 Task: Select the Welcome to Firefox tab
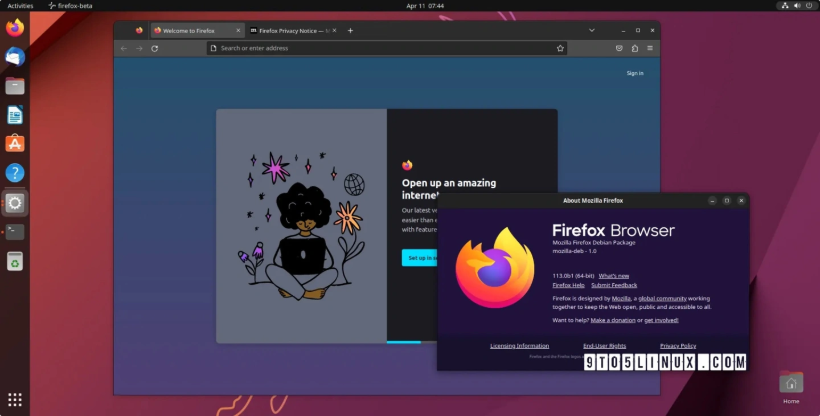point(190,30)
